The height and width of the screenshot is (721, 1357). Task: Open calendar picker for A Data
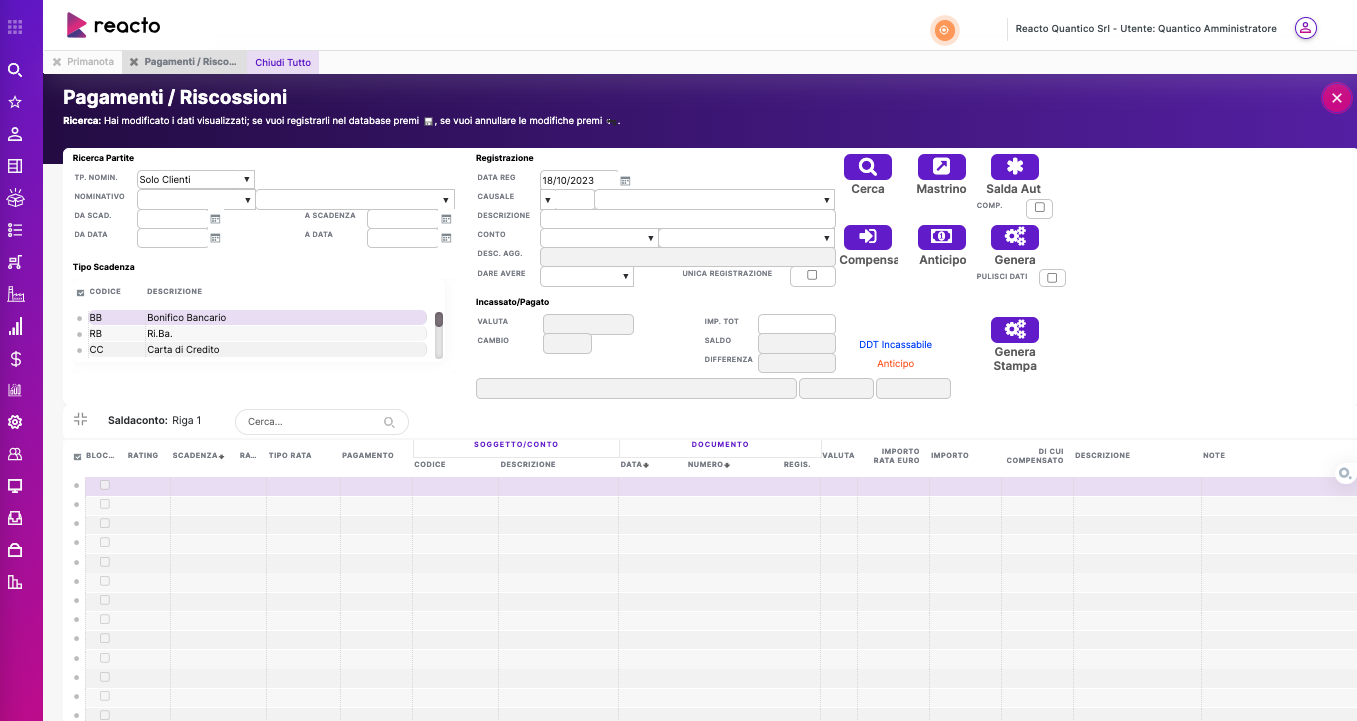(445, 238)
